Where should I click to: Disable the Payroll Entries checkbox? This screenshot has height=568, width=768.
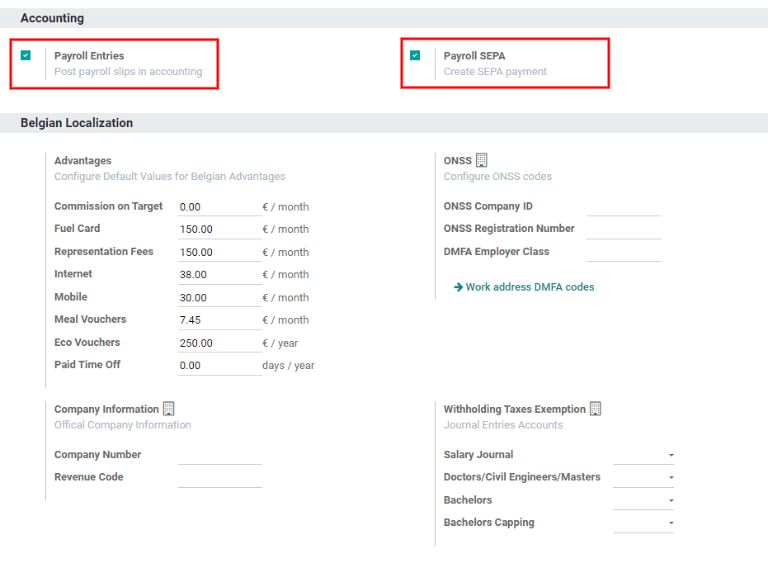tap(26, 56)
